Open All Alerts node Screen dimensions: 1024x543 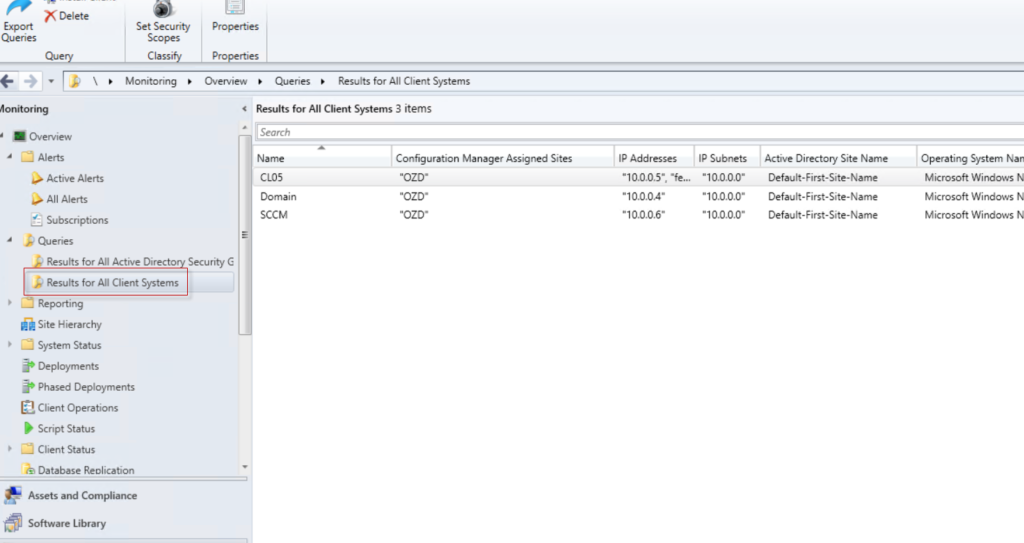67,199
